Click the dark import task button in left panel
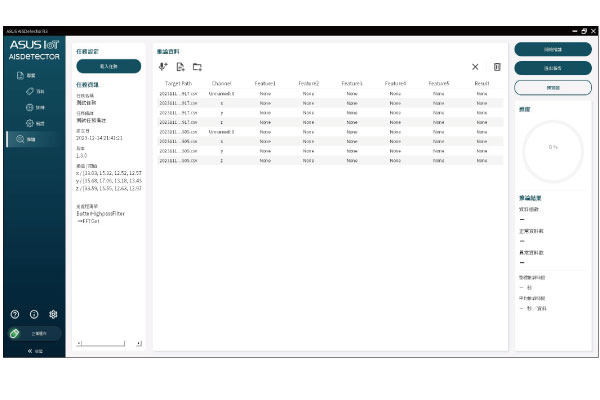 click(x=109, y=66)
